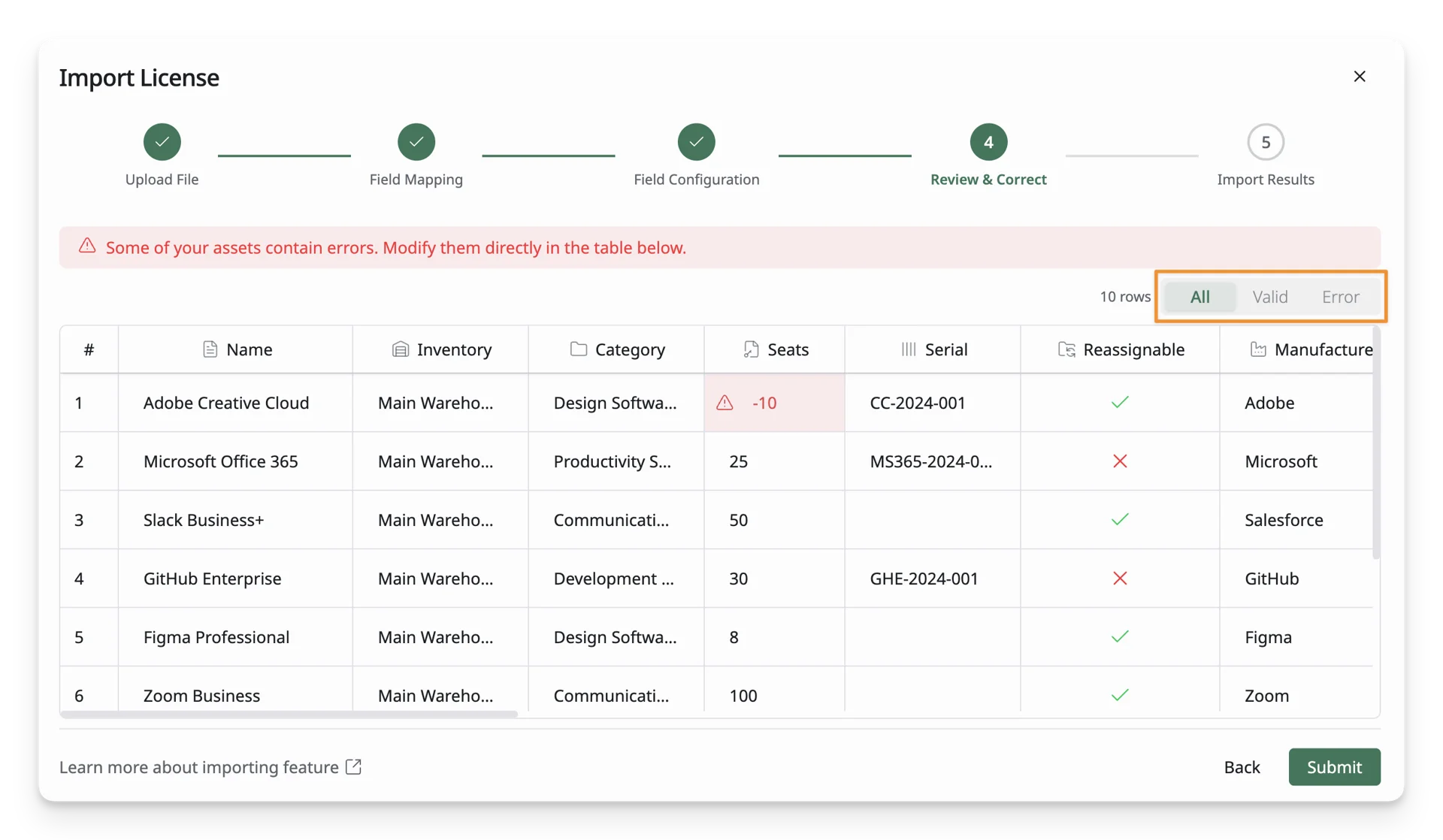Click the table's horizontal scrollbar
Image resolution: width=1443 pixels, height=840 pixels.
click(x=289, y=715)
